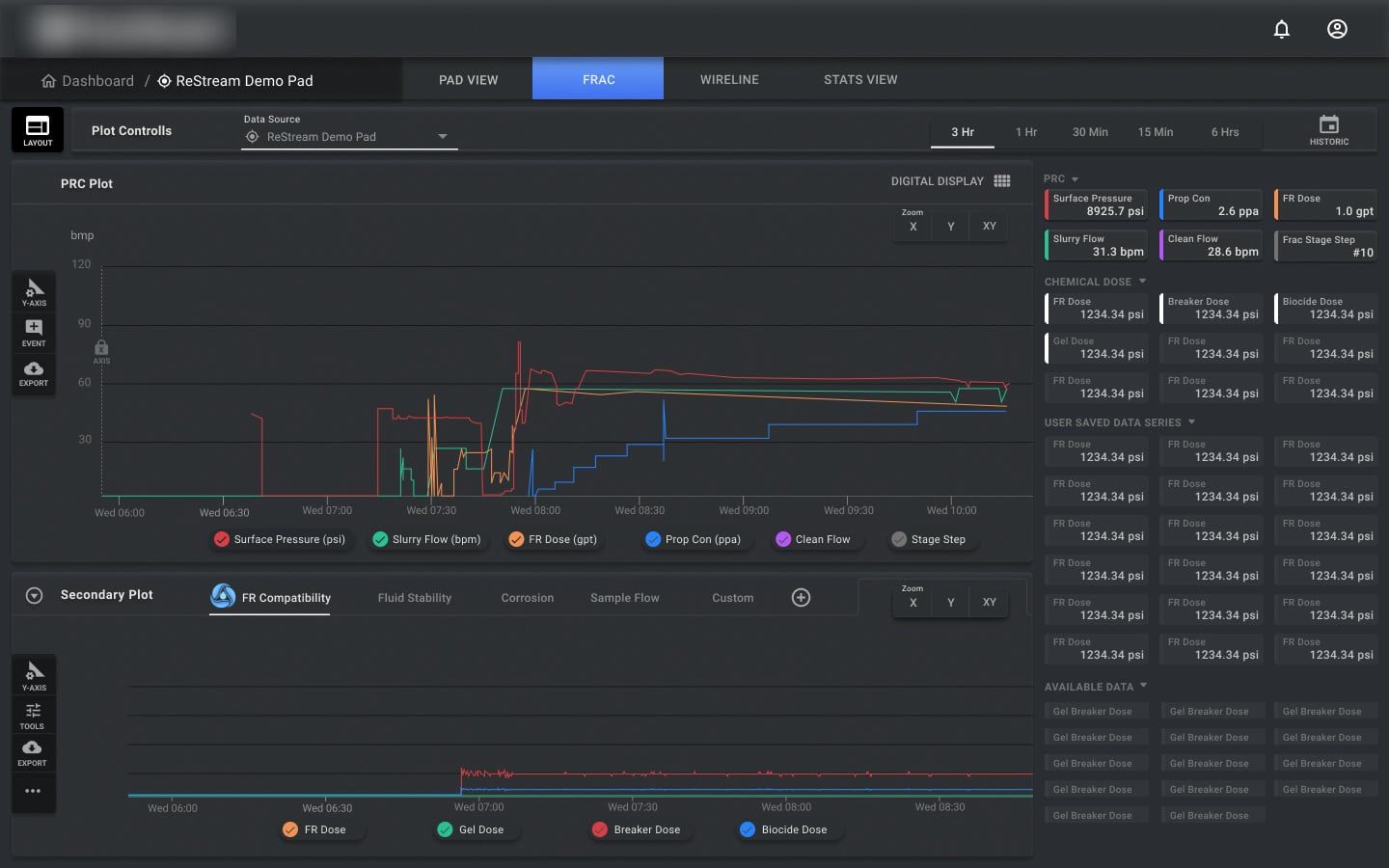The width and height of the screenshot is (1389, 868).
Task: Click the Dashboard home icon
Action: (x=48, y=81)
